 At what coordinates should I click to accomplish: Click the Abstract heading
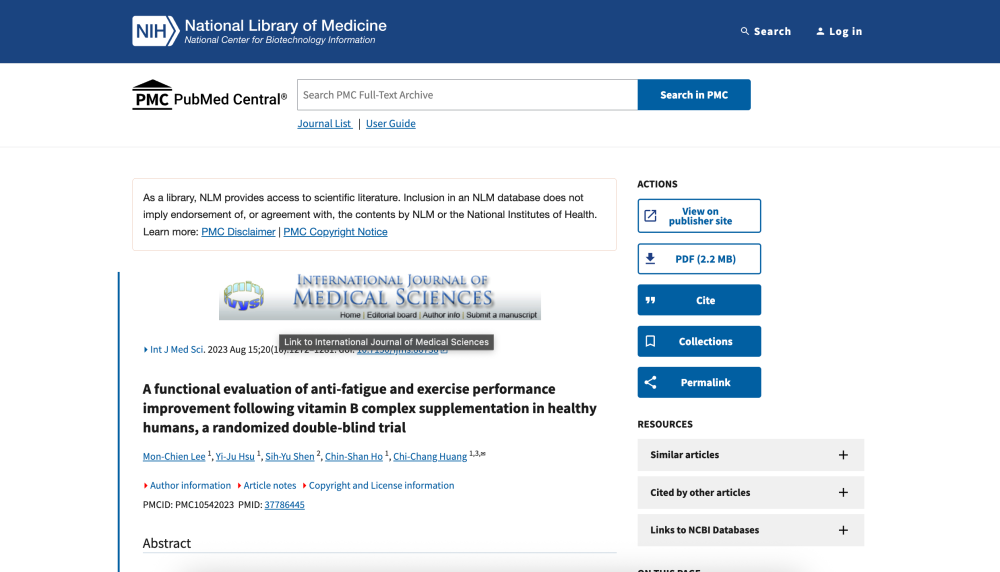click(x=167, y=543)
